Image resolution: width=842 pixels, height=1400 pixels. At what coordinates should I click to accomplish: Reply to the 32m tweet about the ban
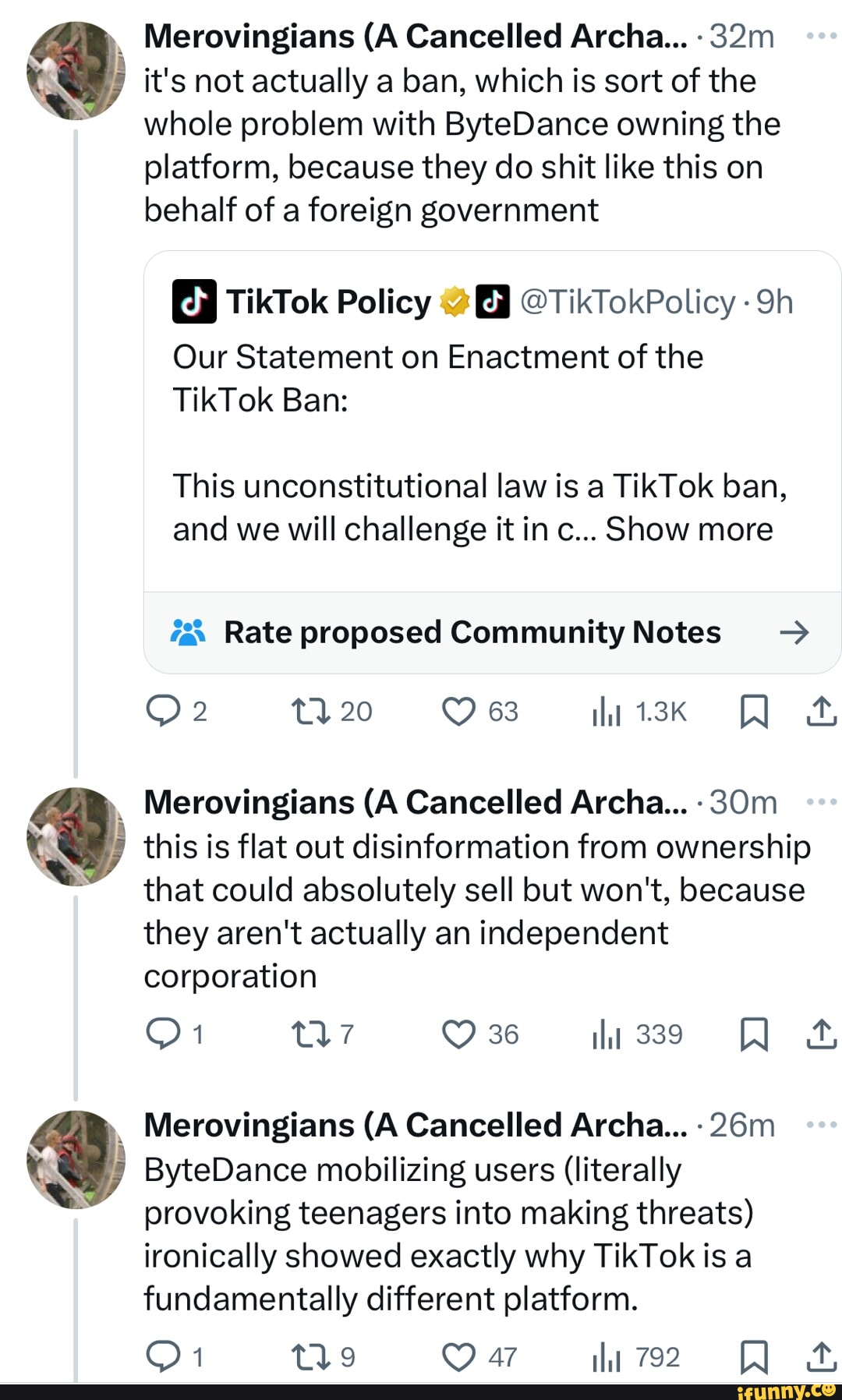[164, 711]
